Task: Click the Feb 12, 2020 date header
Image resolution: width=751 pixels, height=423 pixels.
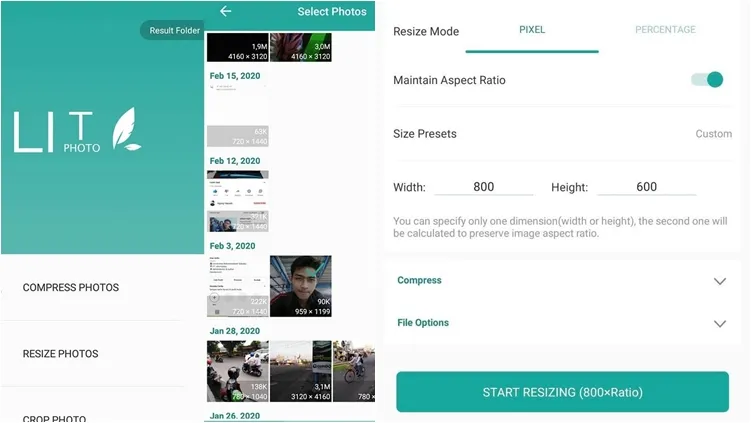Action: (235, 161)
